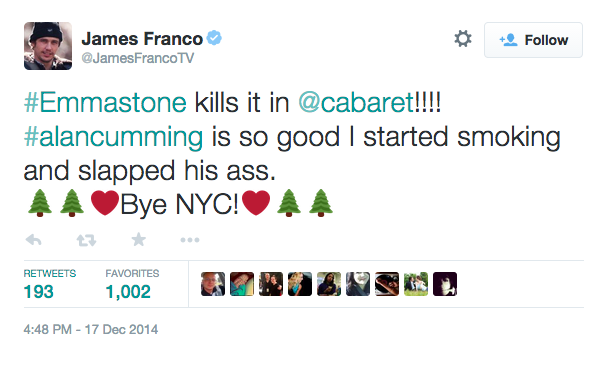
Task: Open the three-dot more options icon
Action: 190,240
